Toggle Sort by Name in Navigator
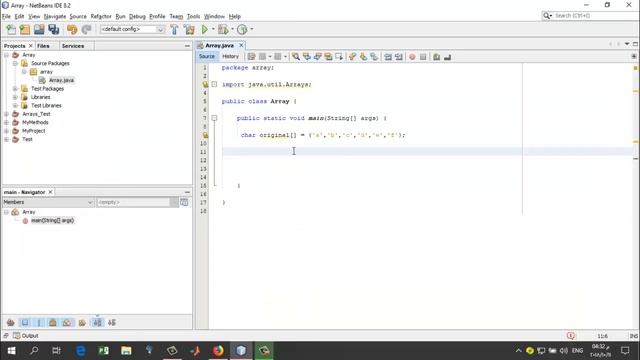640x360 pixels. tap(97, 323)
